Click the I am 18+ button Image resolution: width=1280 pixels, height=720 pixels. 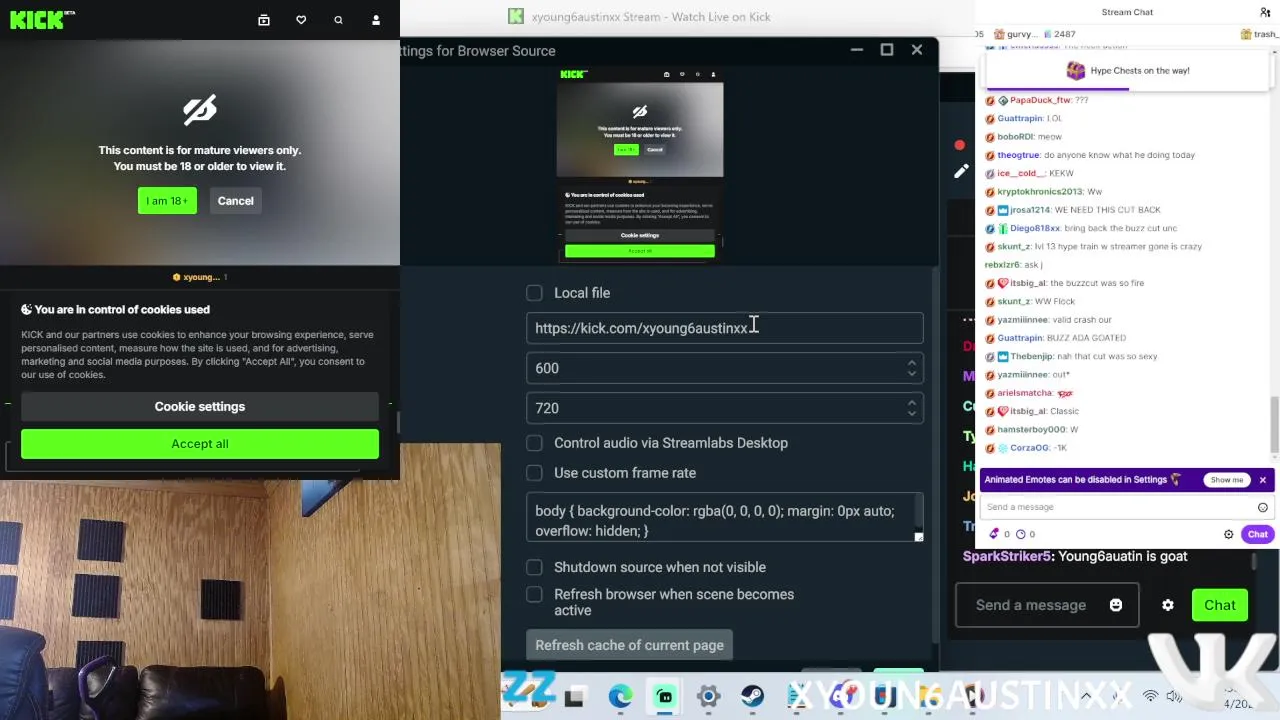tap(167, 201)
